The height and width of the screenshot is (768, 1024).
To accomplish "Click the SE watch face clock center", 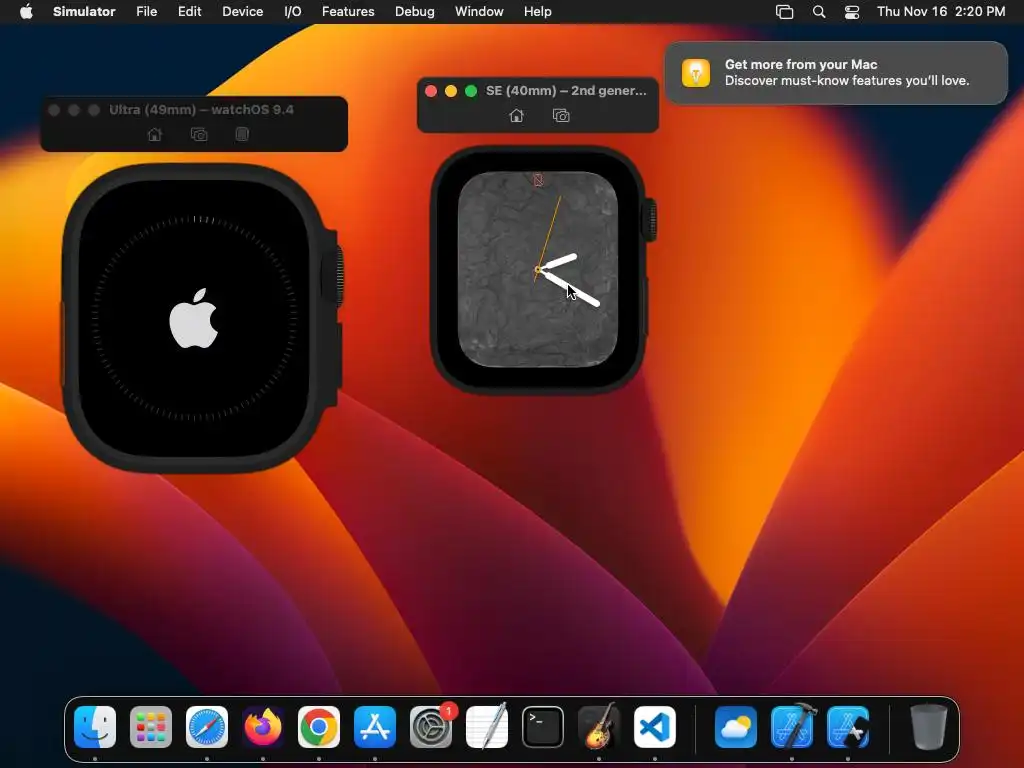I will pyautogui.click(x=537, y=269).
